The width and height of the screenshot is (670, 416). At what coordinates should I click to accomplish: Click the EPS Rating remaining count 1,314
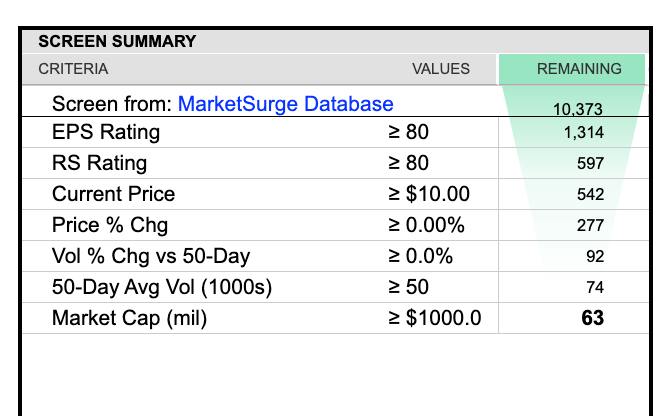click(x=583, y=132)
